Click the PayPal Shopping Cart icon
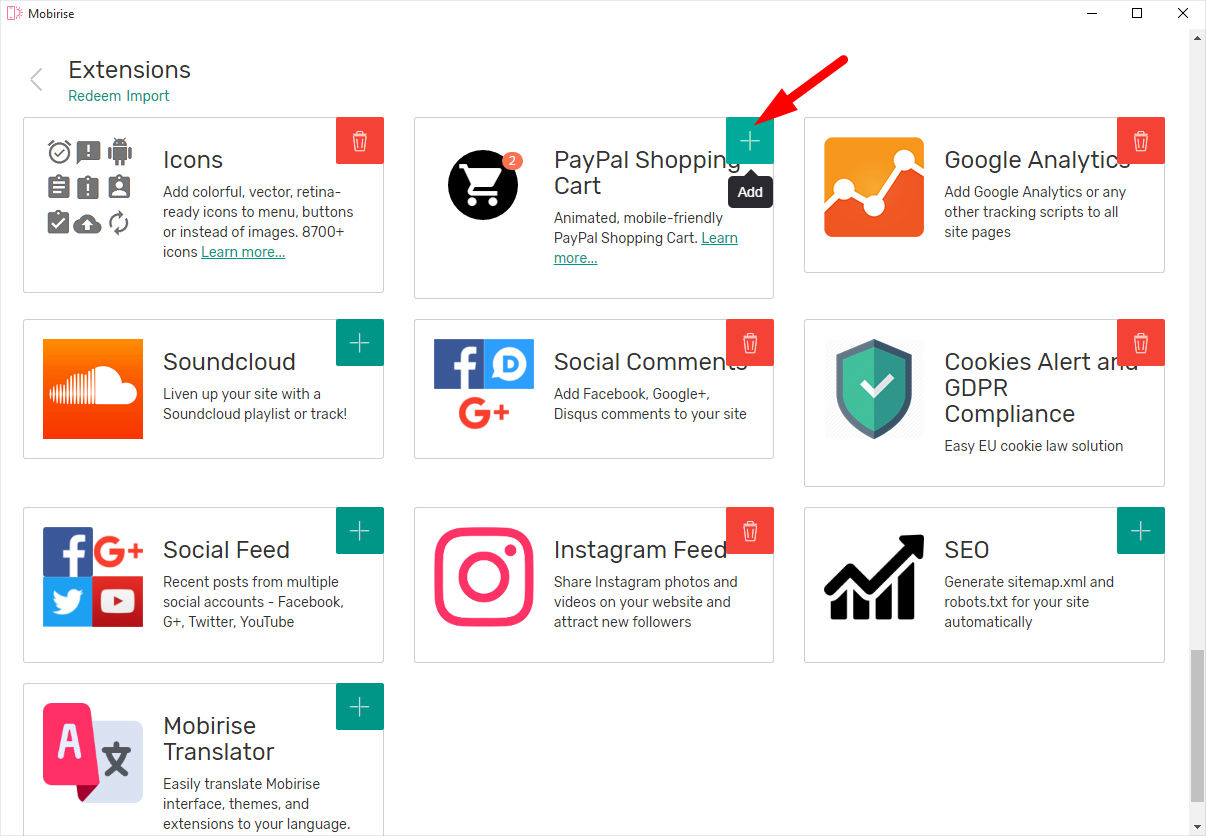The height and width of the screenshot is (836, 1206). point(483,185)
